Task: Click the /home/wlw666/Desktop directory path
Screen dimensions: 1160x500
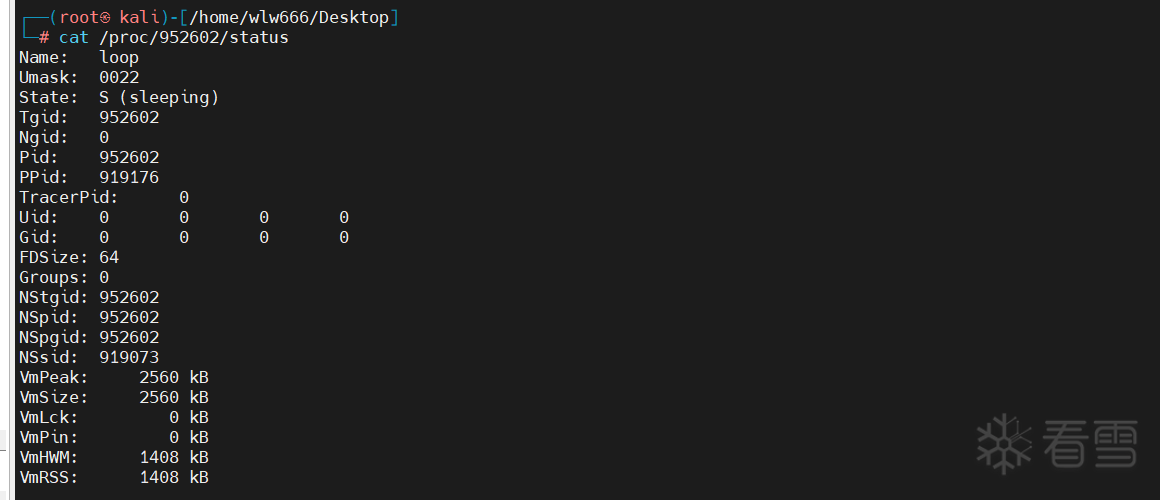Action: pos(289,17)
